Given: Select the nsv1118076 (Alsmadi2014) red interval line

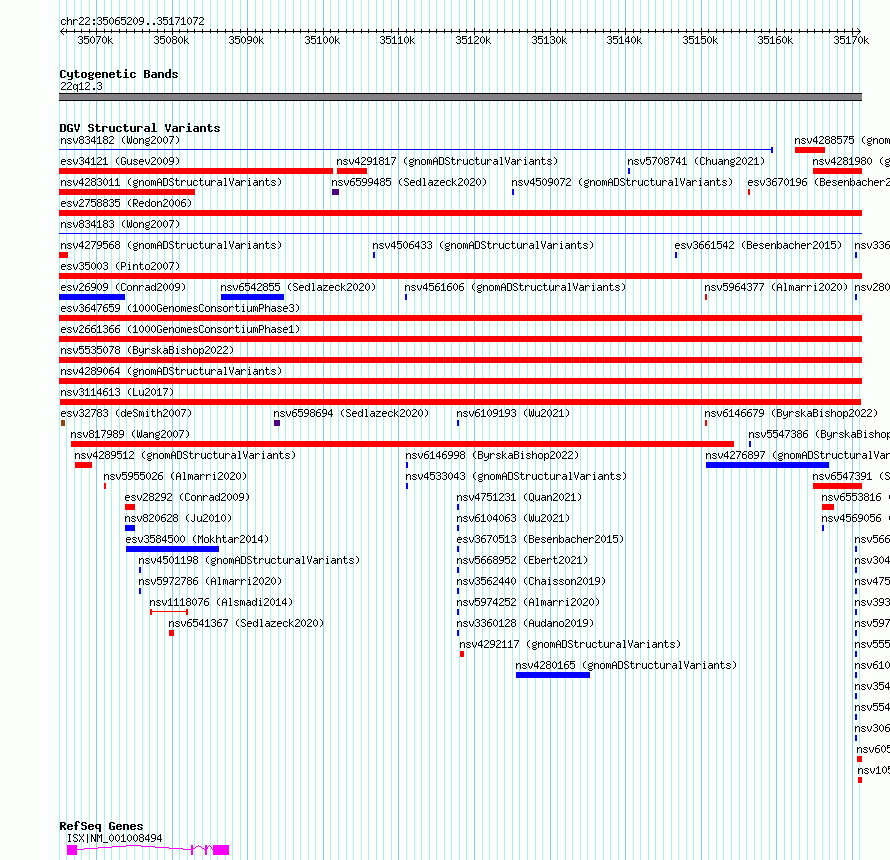Looking at the screenshot, I should point(169,612).
